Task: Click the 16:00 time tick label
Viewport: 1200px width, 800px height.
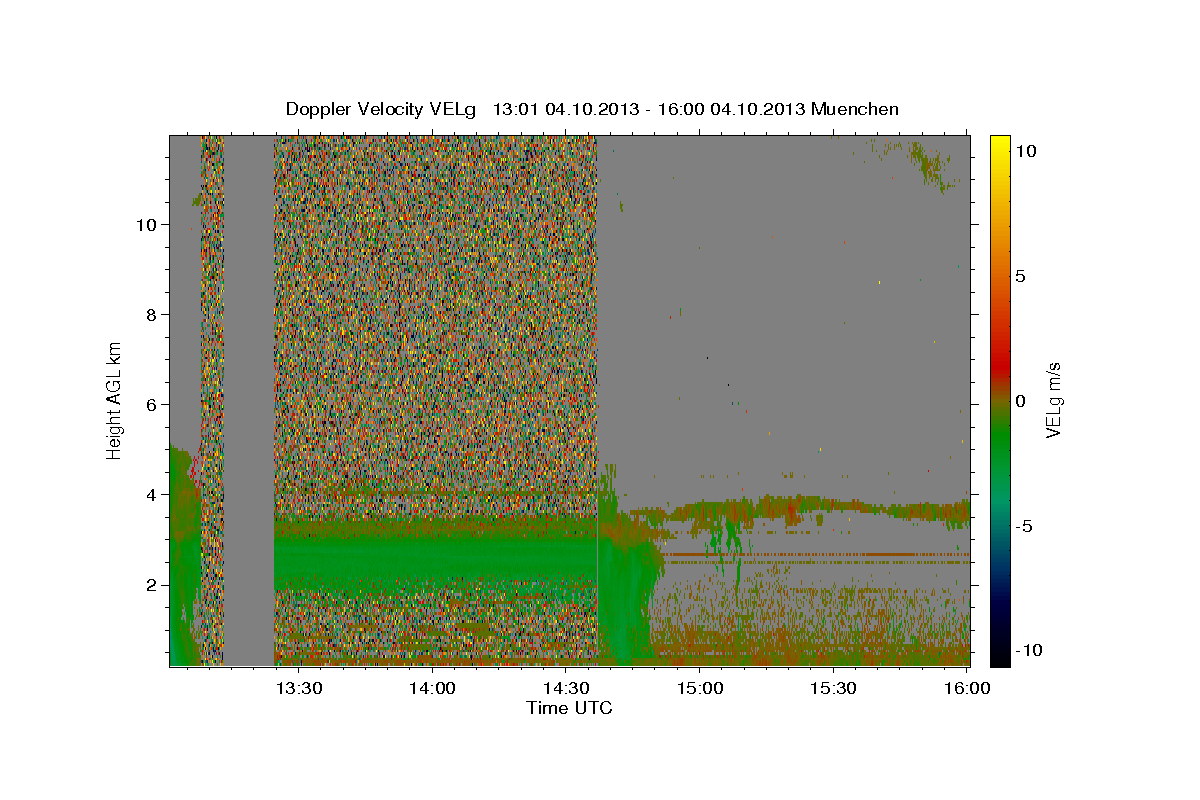Action: click(966, 688)
